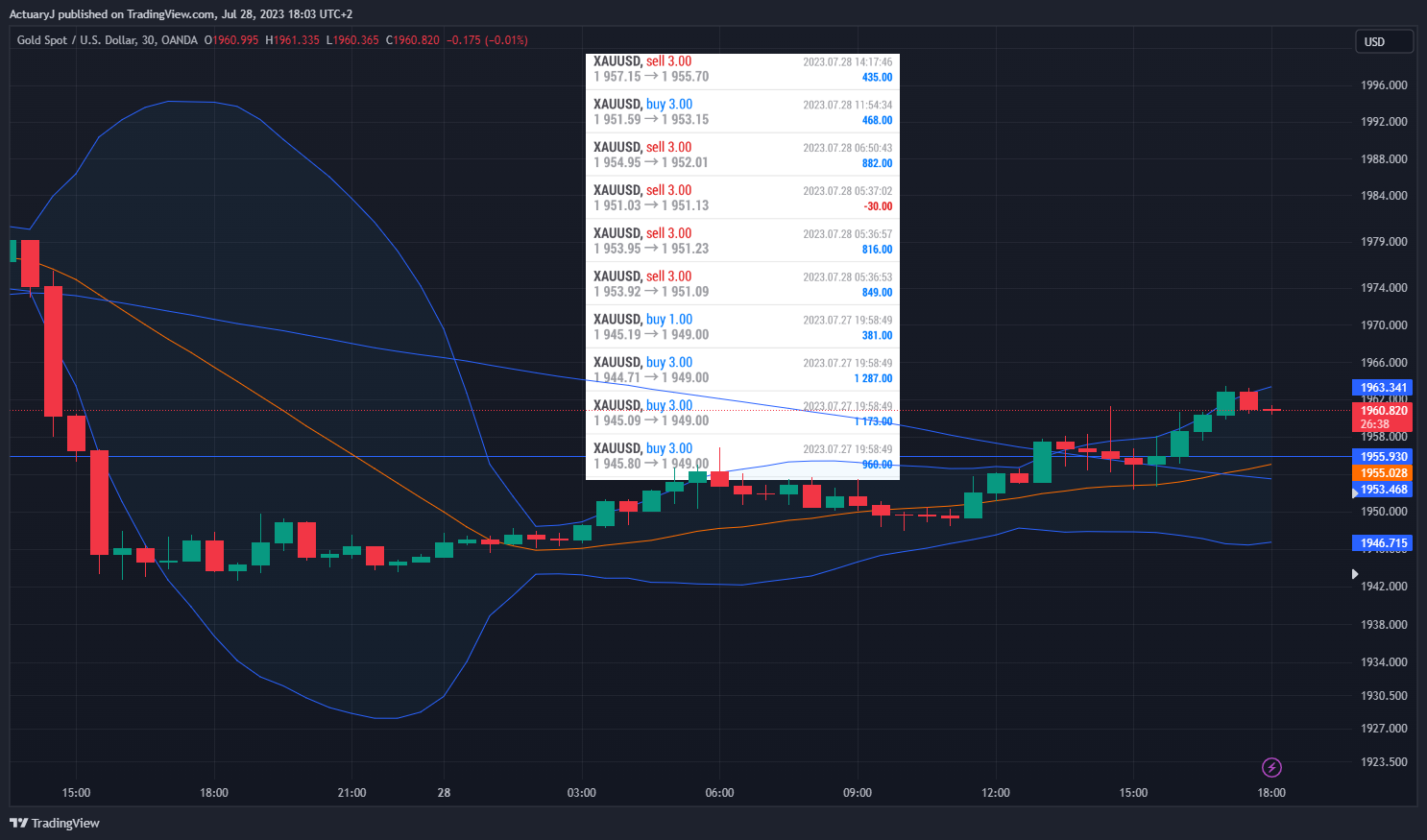Screen dimensions: 1427x840
Task: Click the buy 3.00 trade at 11:54:34
Action: click(x=742, y=111)
